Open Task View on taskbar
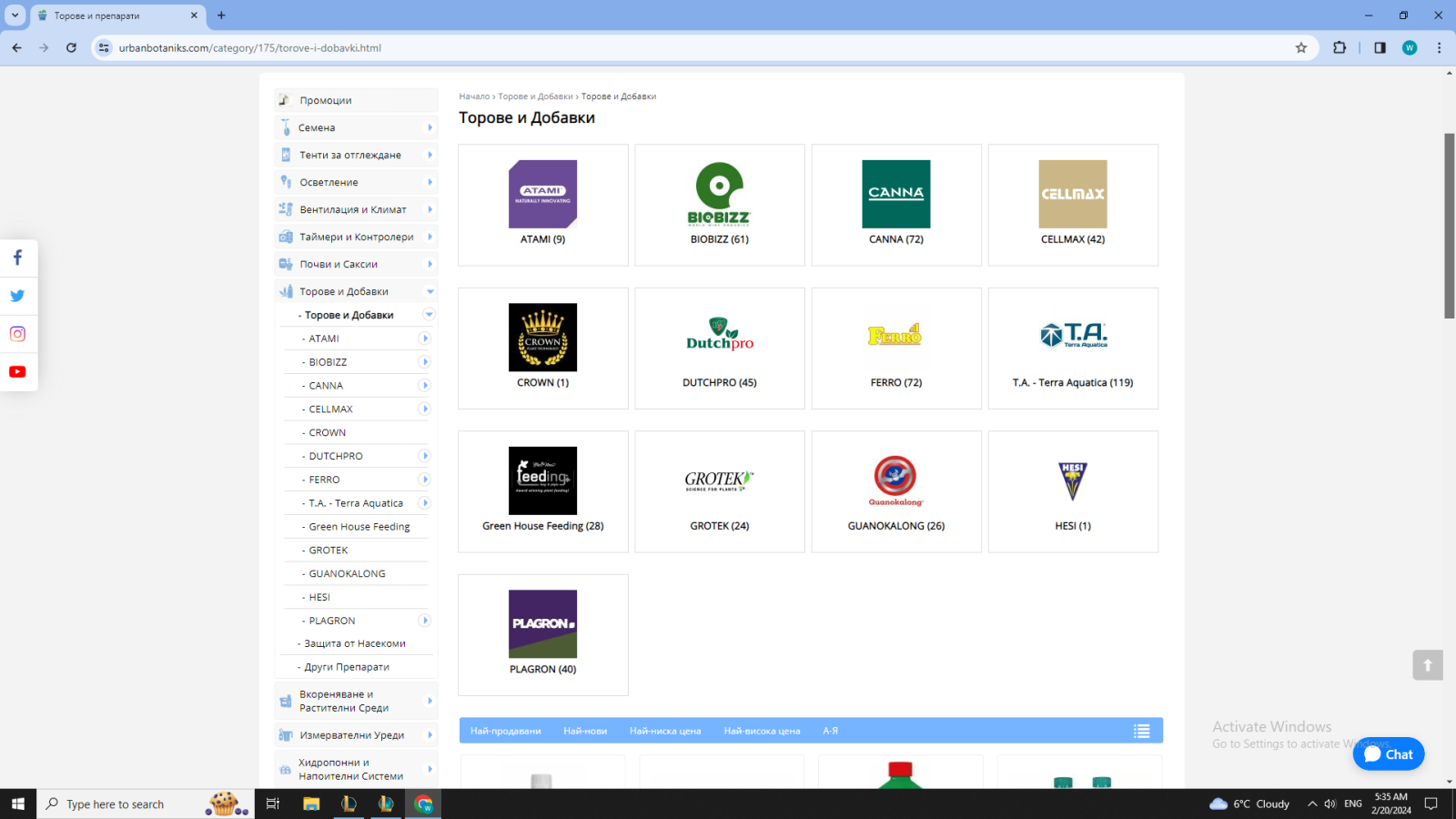Image resolution: width=1456 pixels, height=819 pixels. click(272, 804)
